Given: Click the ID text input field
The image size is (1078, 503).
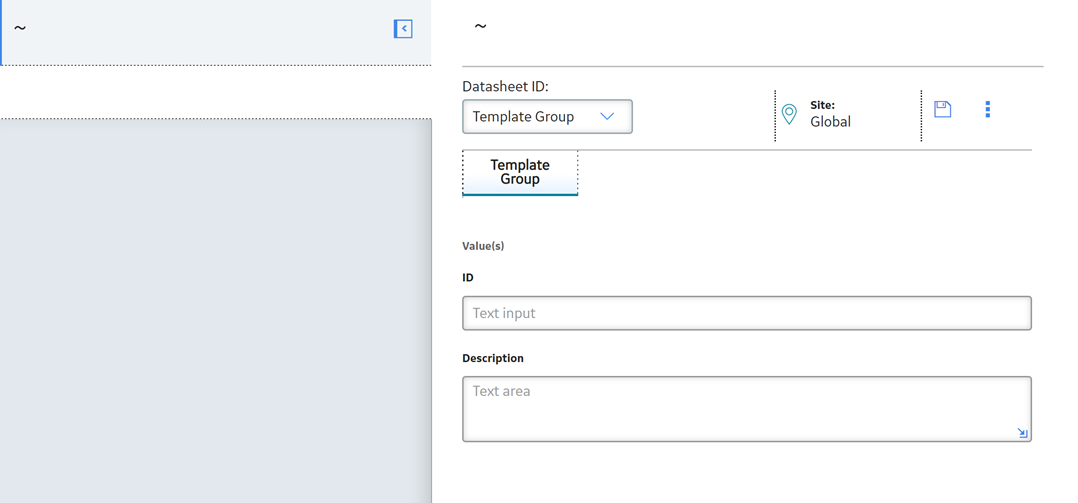Looking at the screenshot, I should [x=747, y=313].
